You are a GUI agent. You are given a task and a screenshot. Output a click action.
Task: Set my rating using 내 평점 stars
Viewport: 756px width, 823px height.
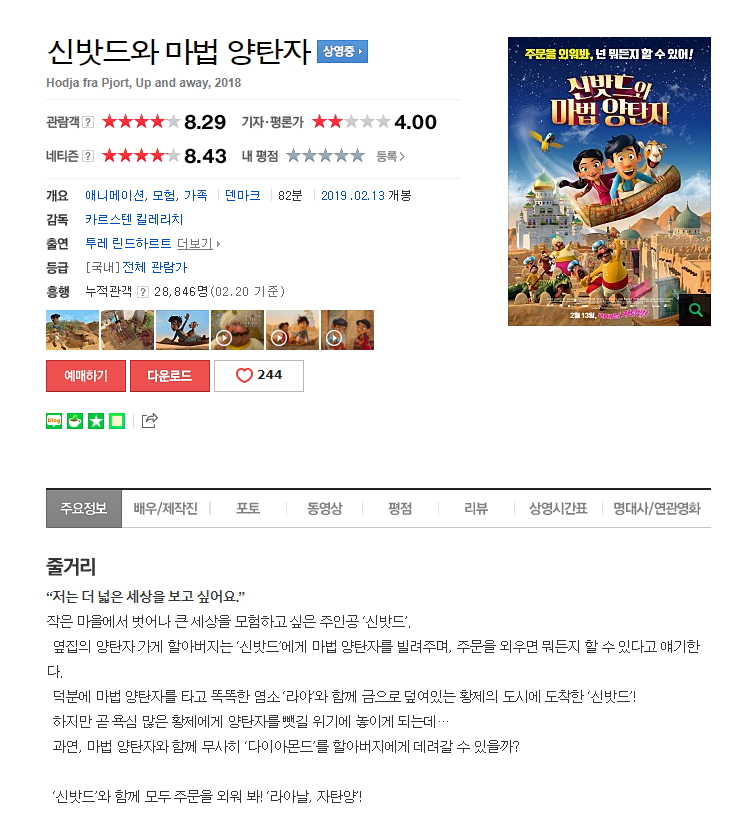(x=325, y=156)
